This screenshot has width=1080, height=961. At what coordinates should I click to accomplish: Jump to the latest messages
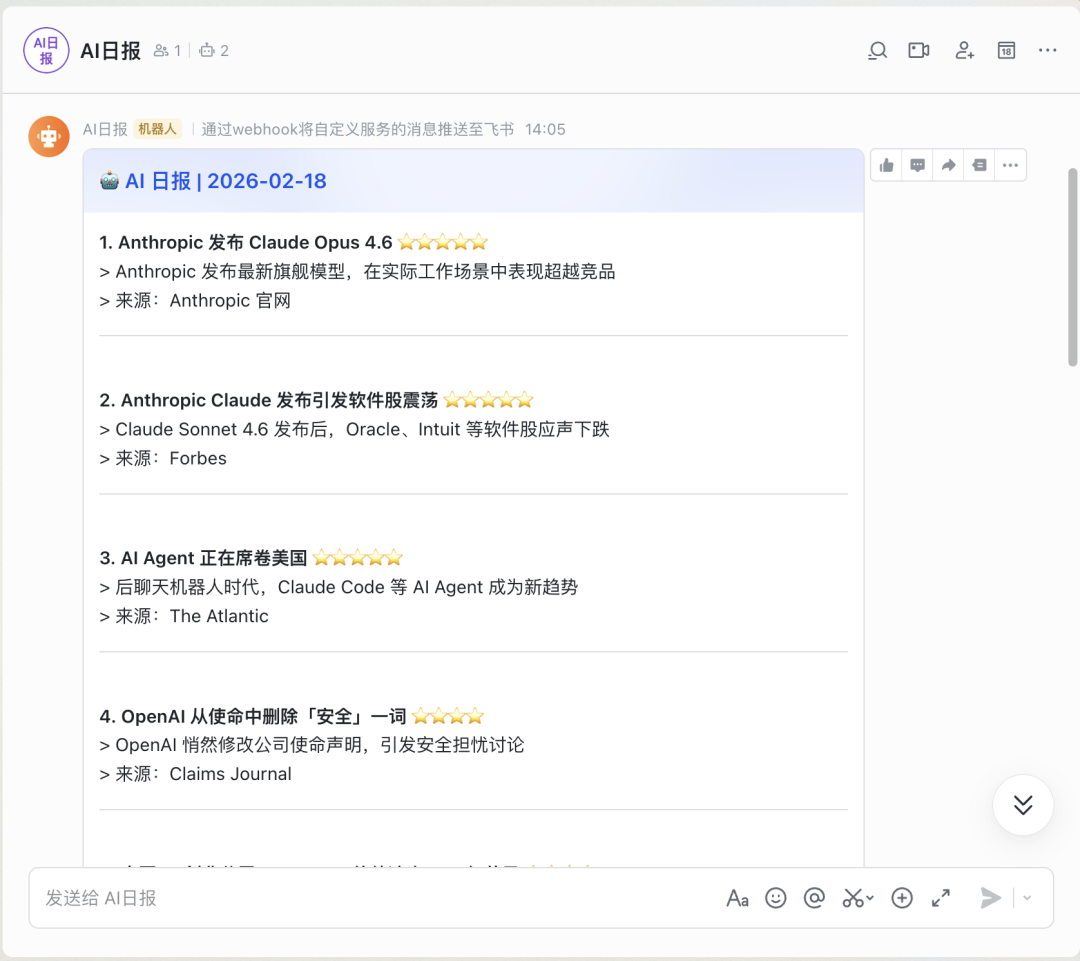[1023, 805]
